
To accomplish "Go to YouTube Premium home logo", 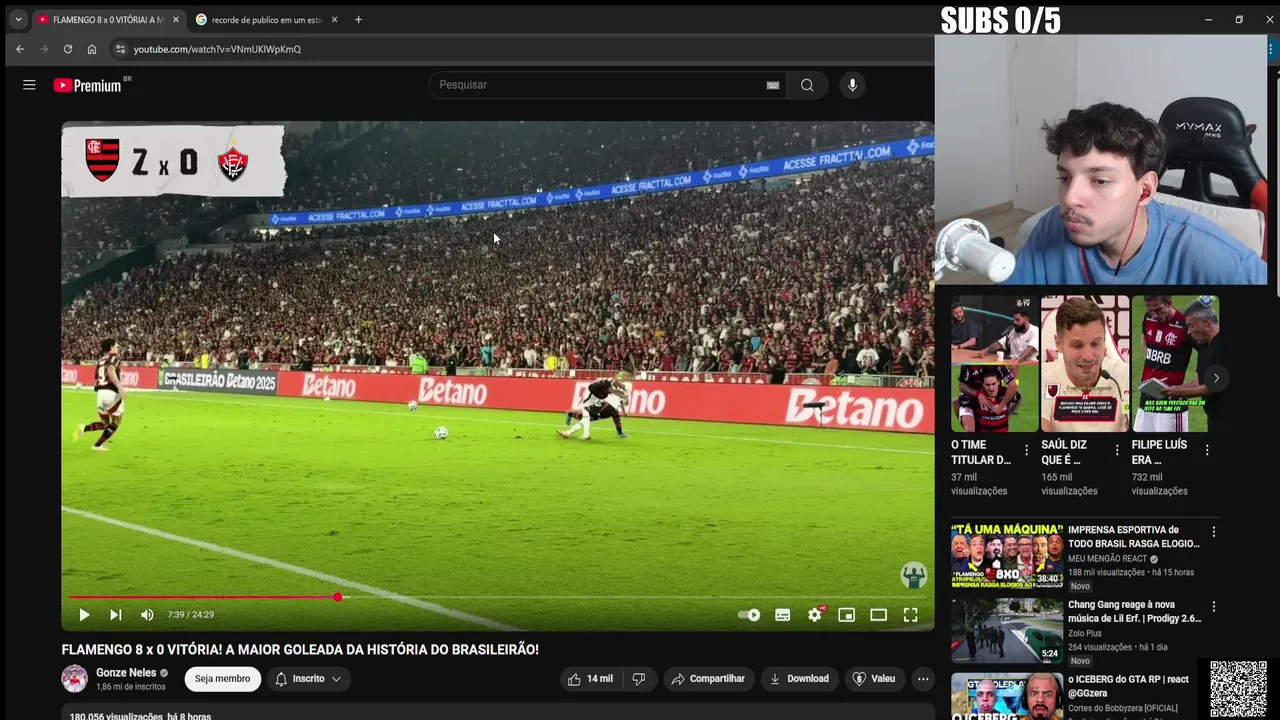I will [x=88, y=85].
